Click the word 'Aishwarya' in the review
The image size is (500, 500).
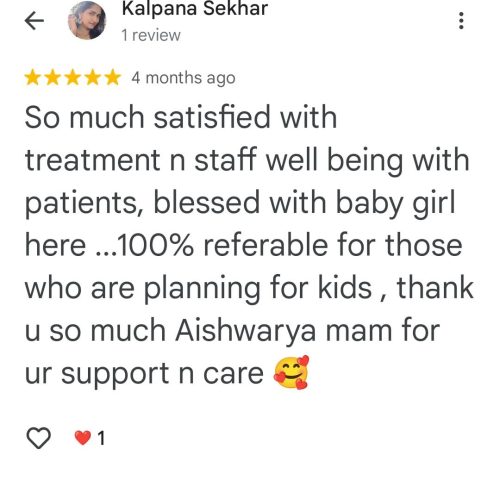(246, 331)
